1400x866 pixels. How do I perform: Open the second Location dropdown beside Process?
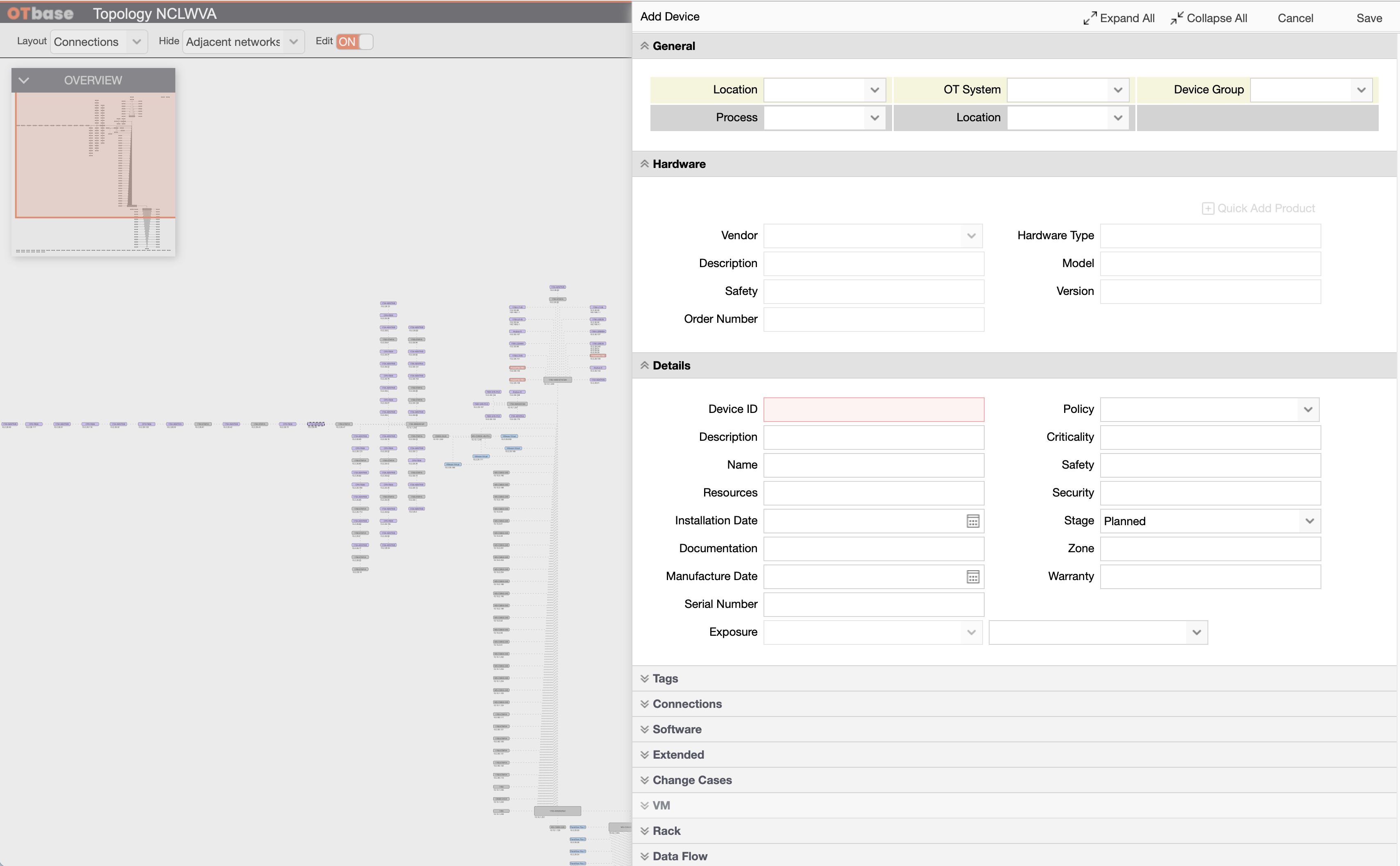coord(1068,118)
